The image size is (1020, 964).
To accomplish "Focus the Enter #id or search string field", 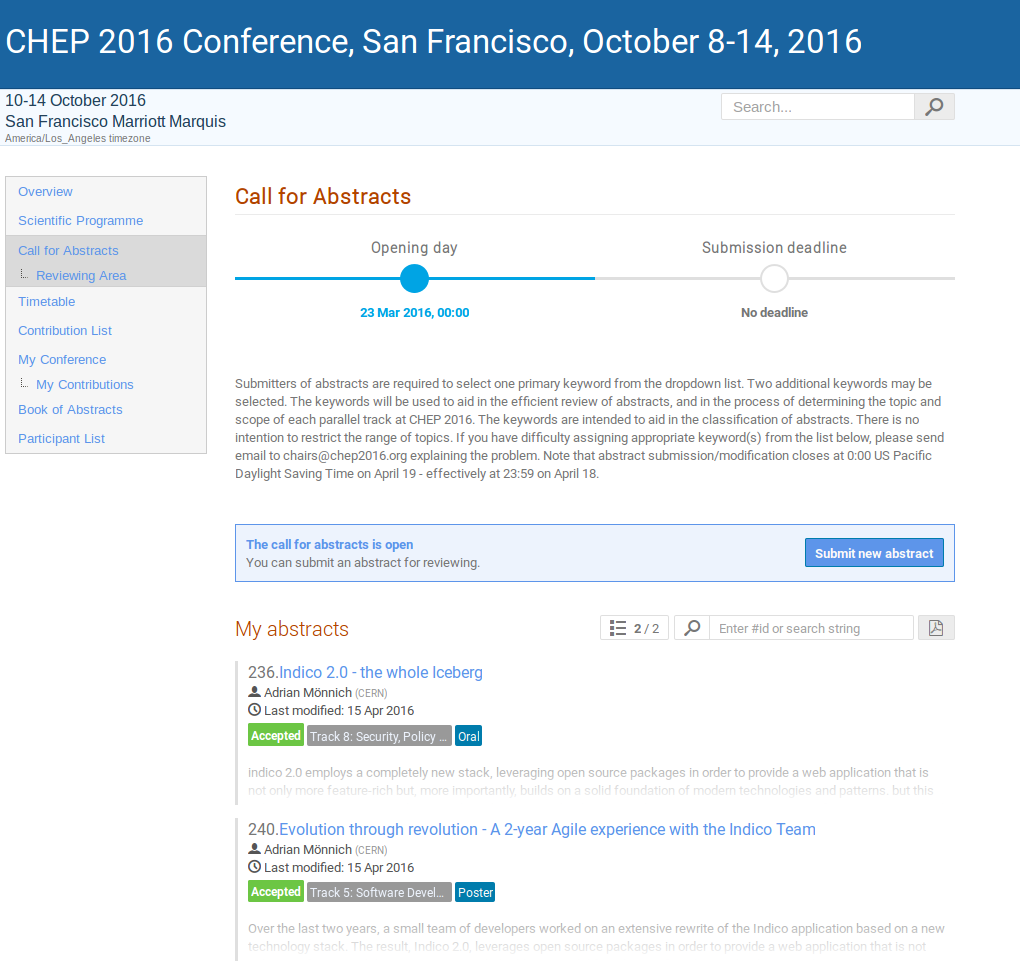I will pyautogui.click(x=811, y=628).
